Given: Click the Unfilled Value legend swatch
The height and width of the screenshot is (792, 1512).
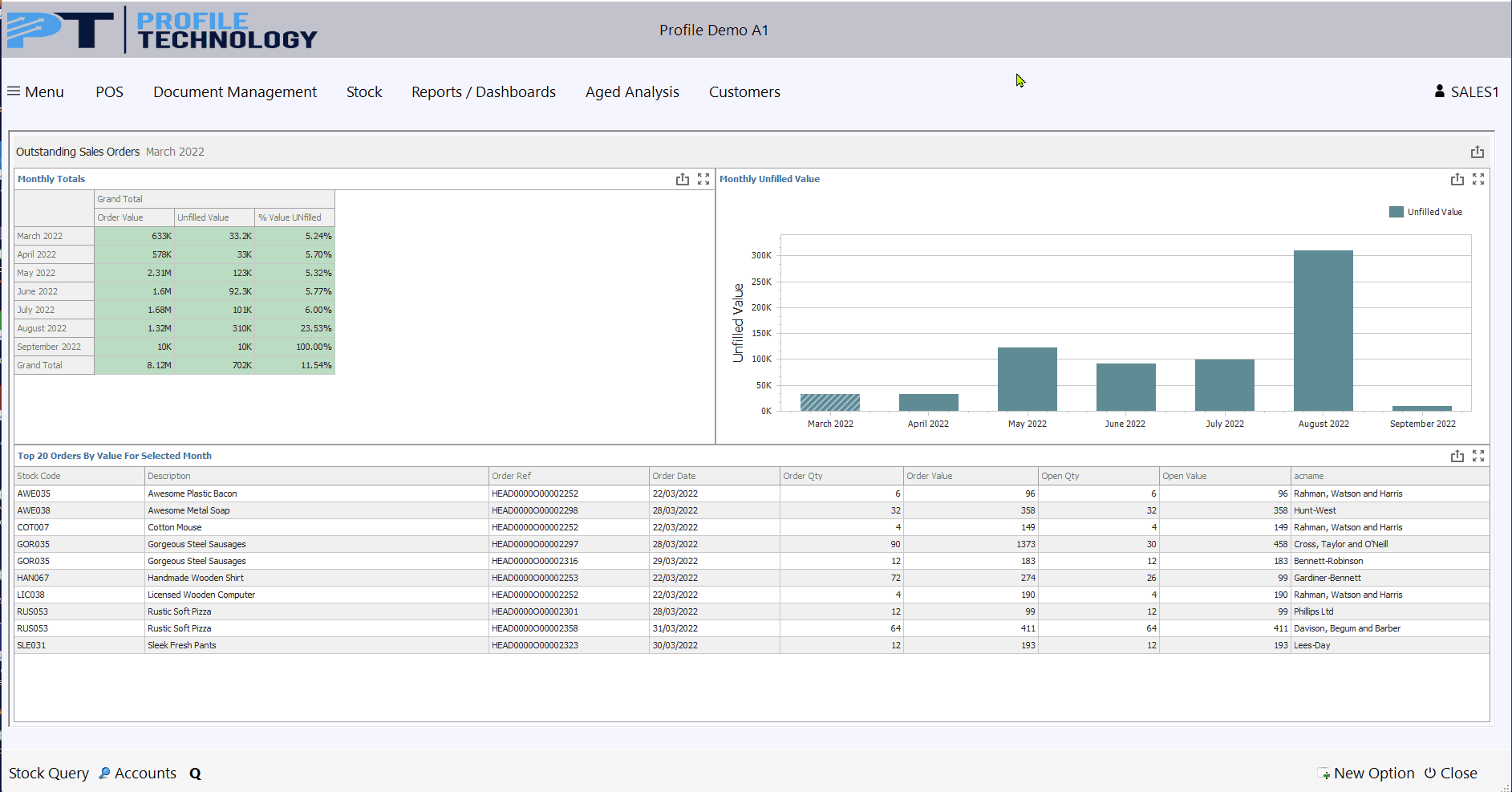Looking at the screenshot, I should (1396, 212).
